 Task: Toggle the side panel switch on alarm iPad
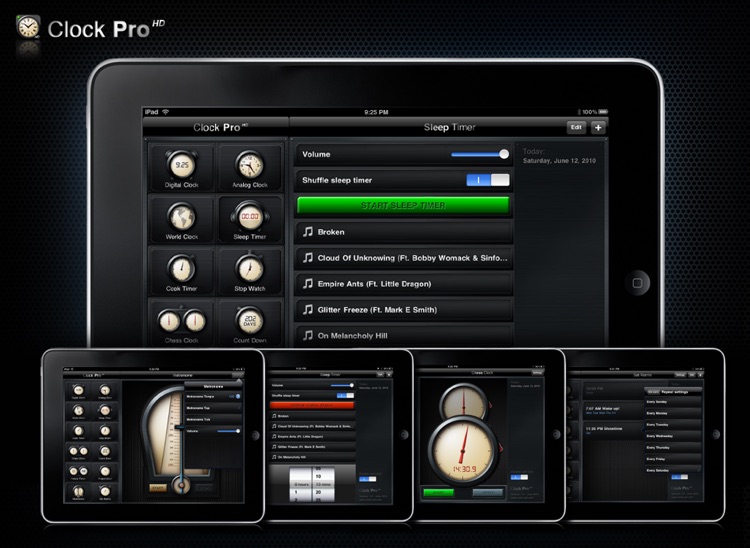[680, 477]
